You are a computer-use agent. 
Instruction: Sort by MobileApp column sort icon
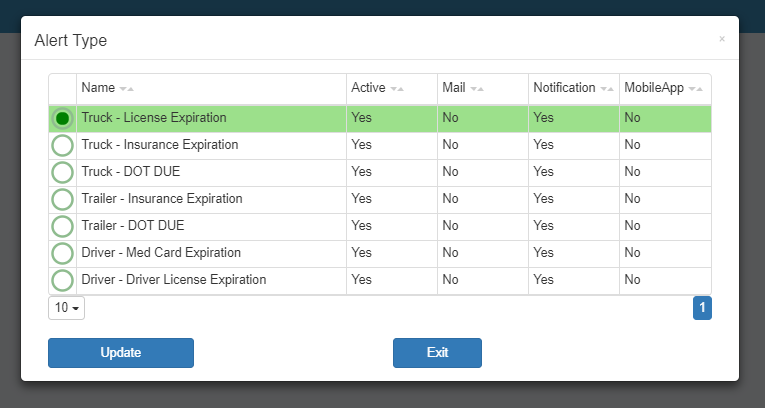click(x=696, y=89)
